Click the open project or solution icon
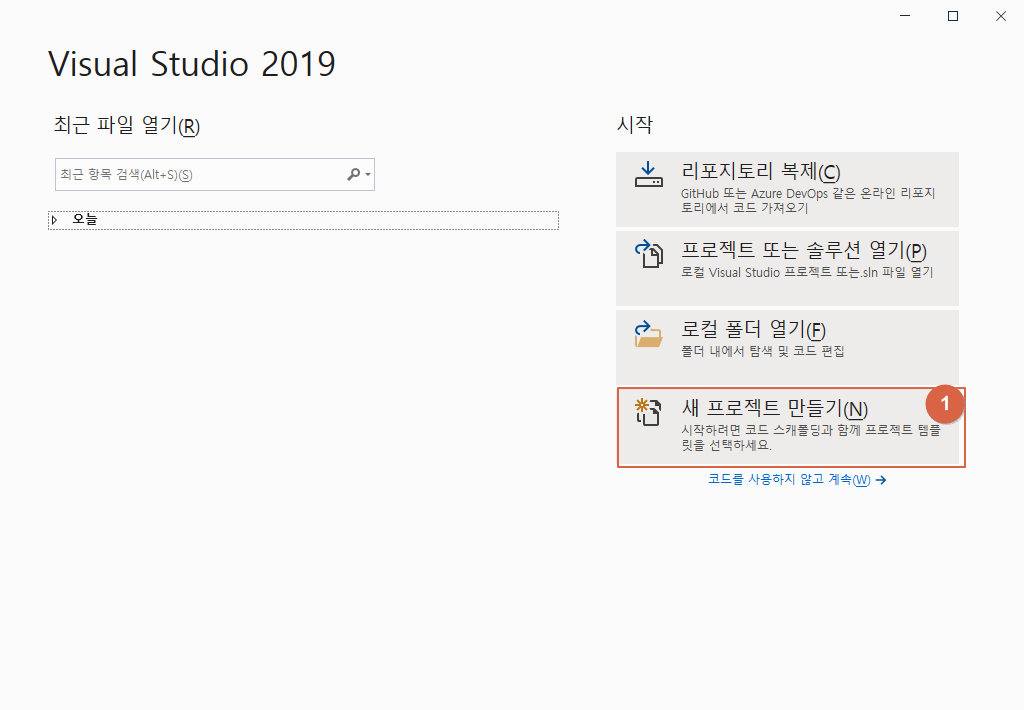Screen dimensions: 1024x710 648,254
